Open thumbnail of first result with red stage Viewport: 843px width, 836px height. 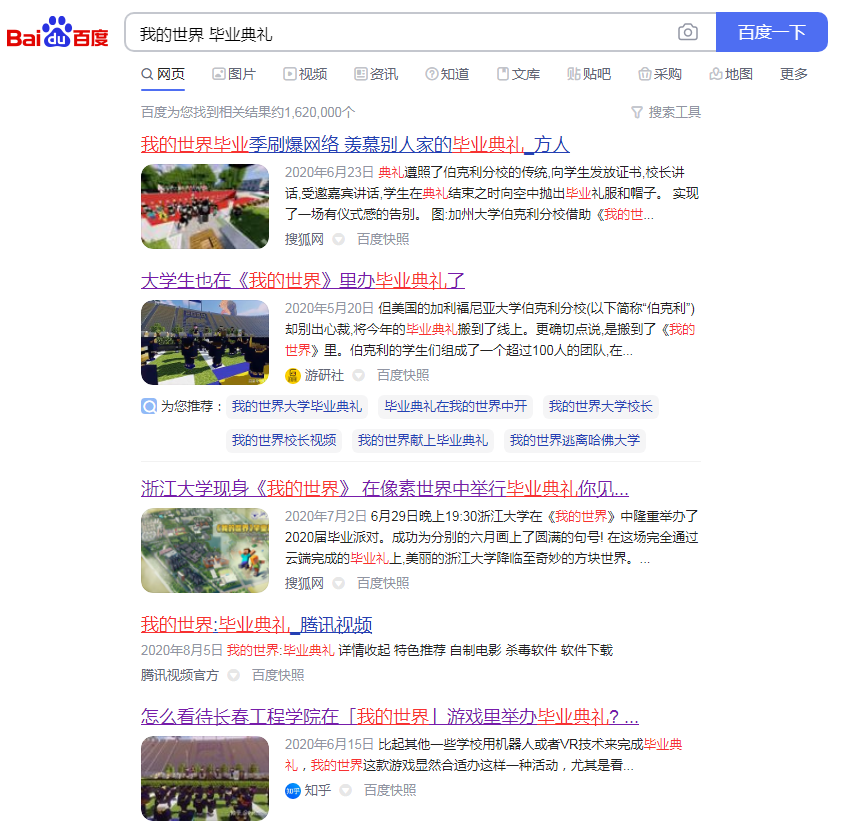pos(205,206)
